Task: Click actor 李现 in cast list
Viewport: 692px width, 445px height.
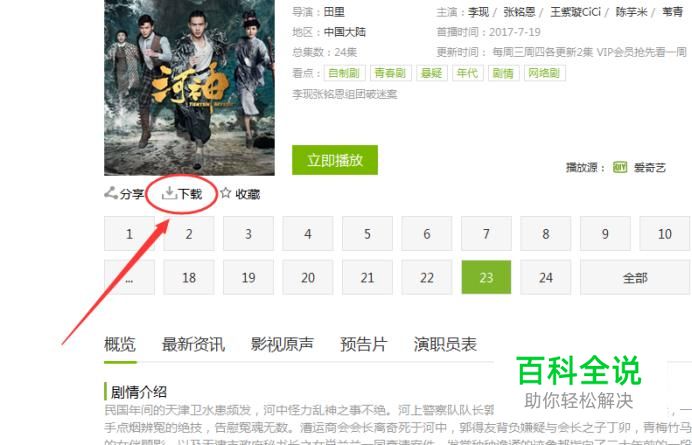Action: click(478, 12)
